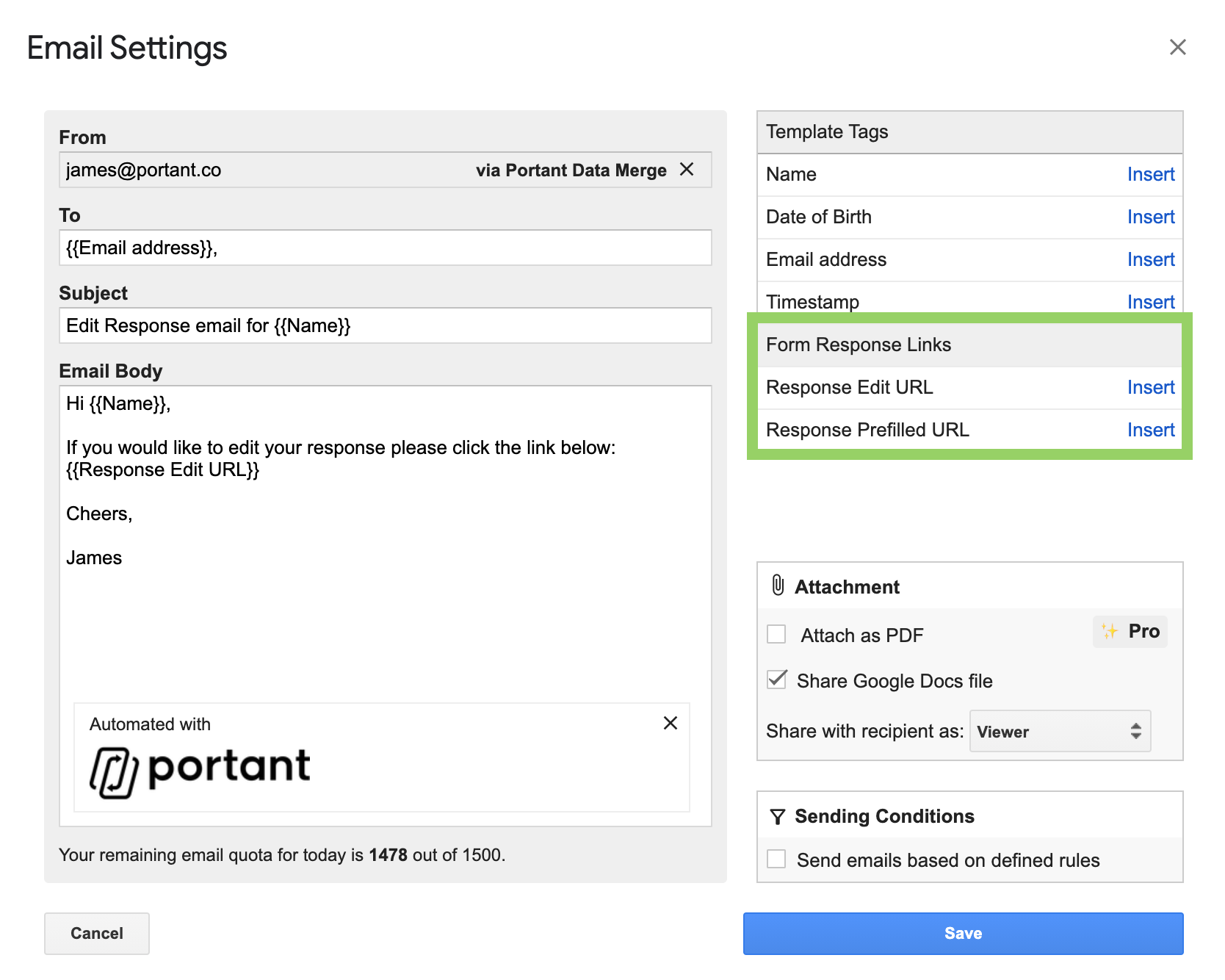
Task: Insert the Response Prefilled URL tag
Action: point(1150,430)
